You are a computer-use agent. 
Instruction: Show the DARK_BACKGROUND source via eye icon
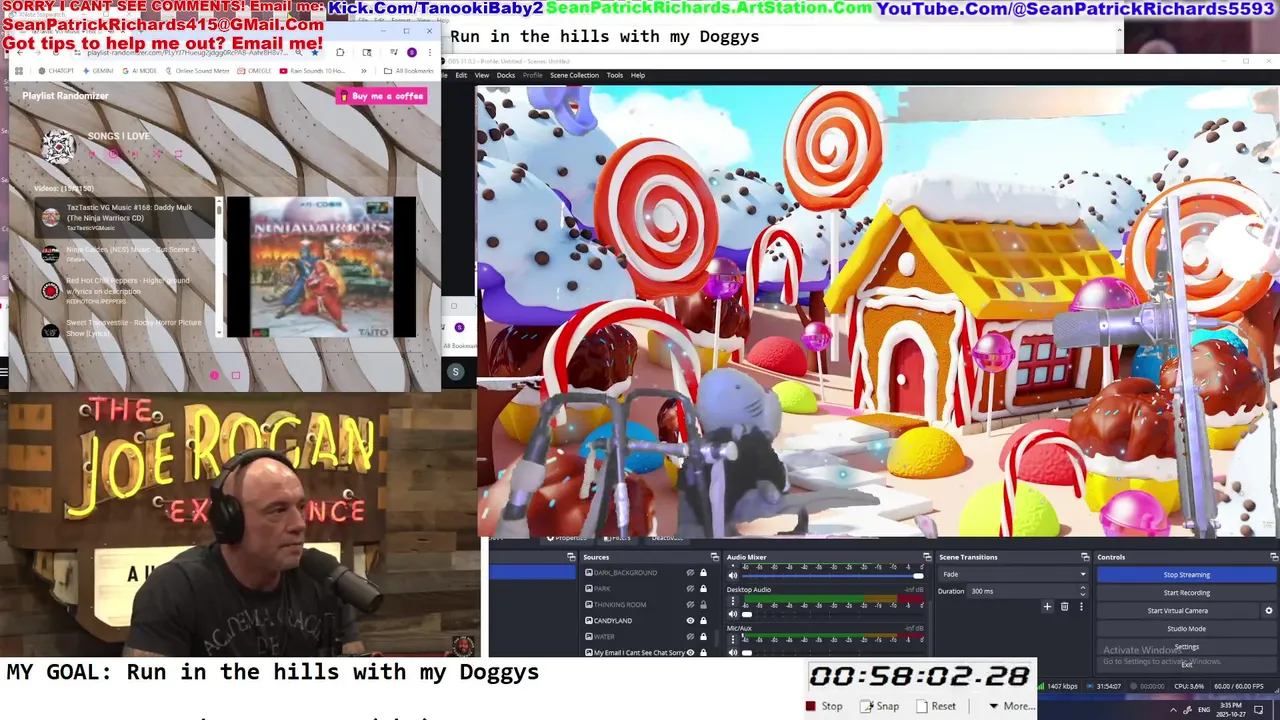[690, 573]
